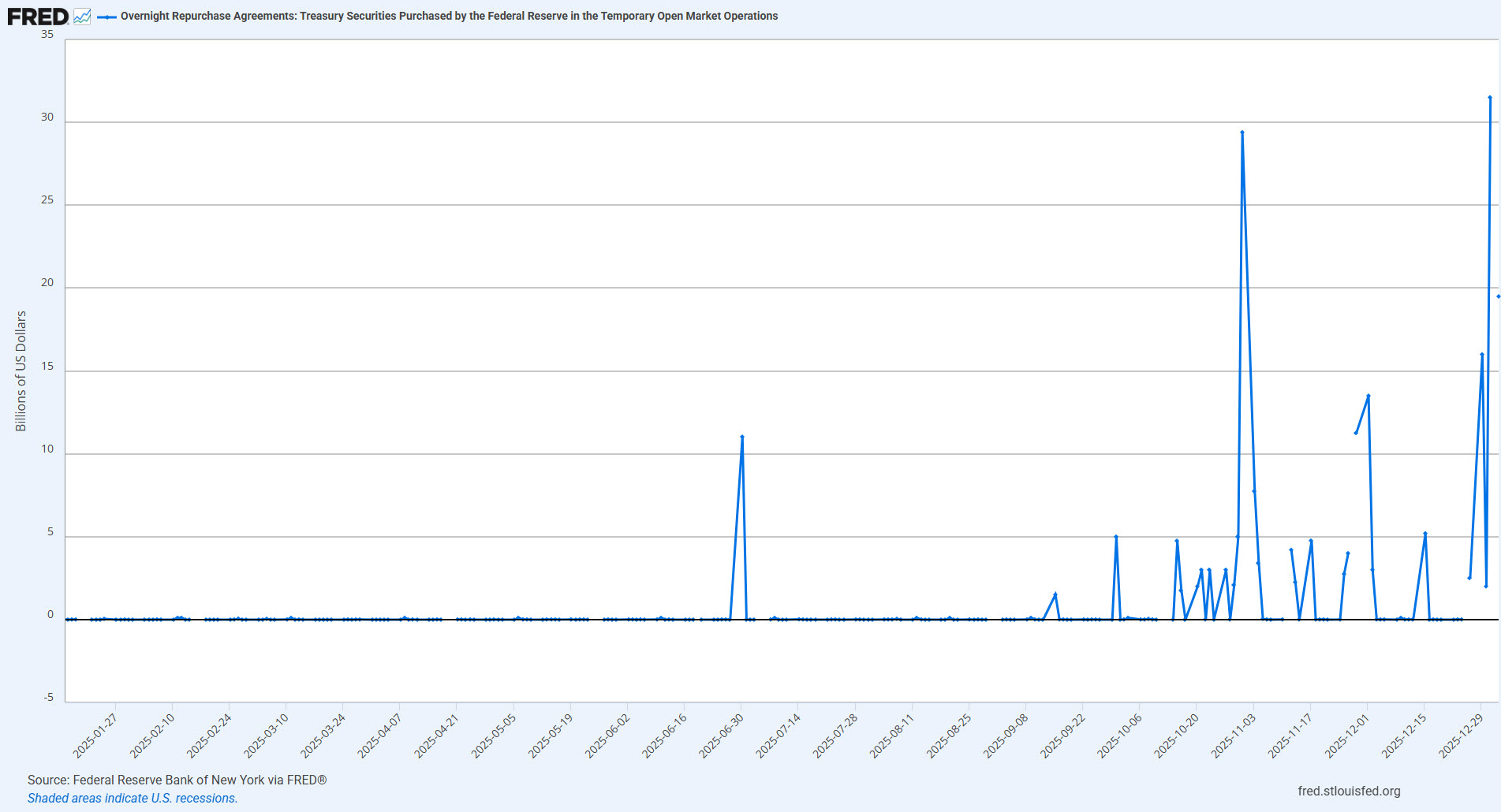This screenshot has height=812, width=1501.
Task: Click the FRED logo
Action: click(x=38, y=17)
